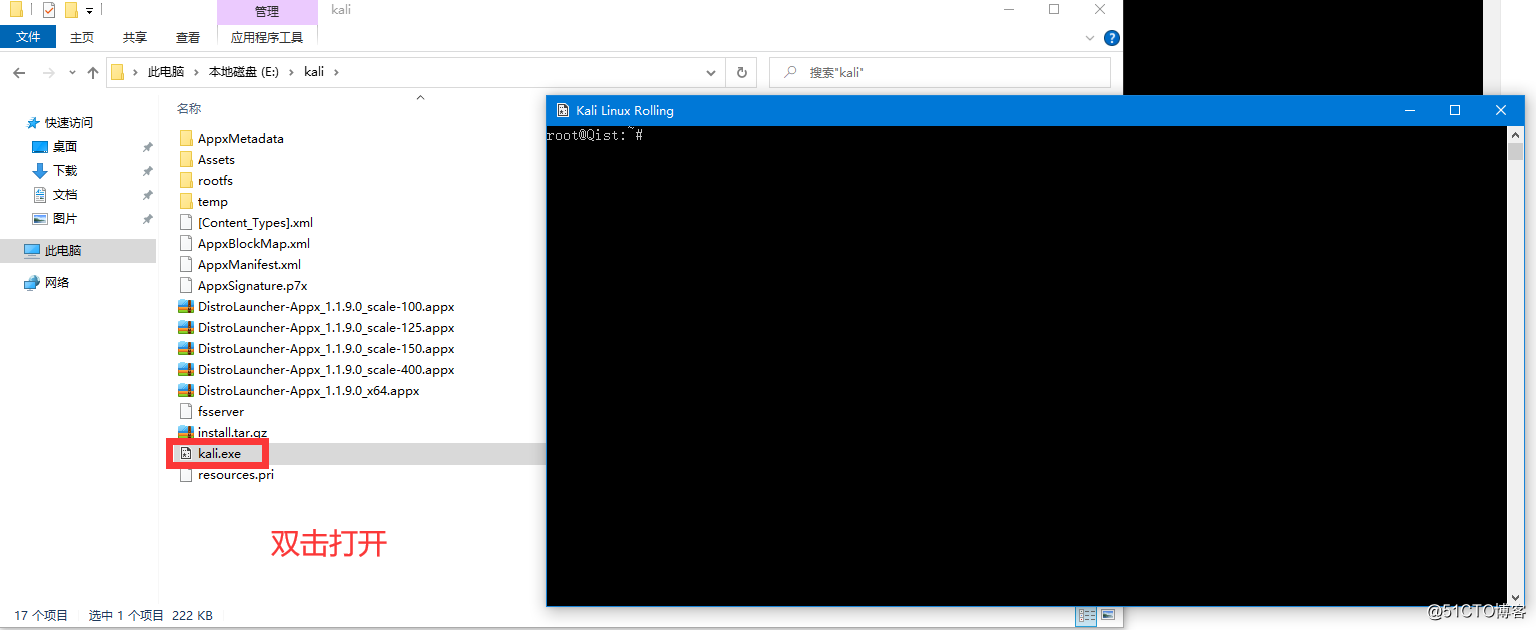
Task: Switch to the 查看 ribbon tab
Action: pos(188,37)
